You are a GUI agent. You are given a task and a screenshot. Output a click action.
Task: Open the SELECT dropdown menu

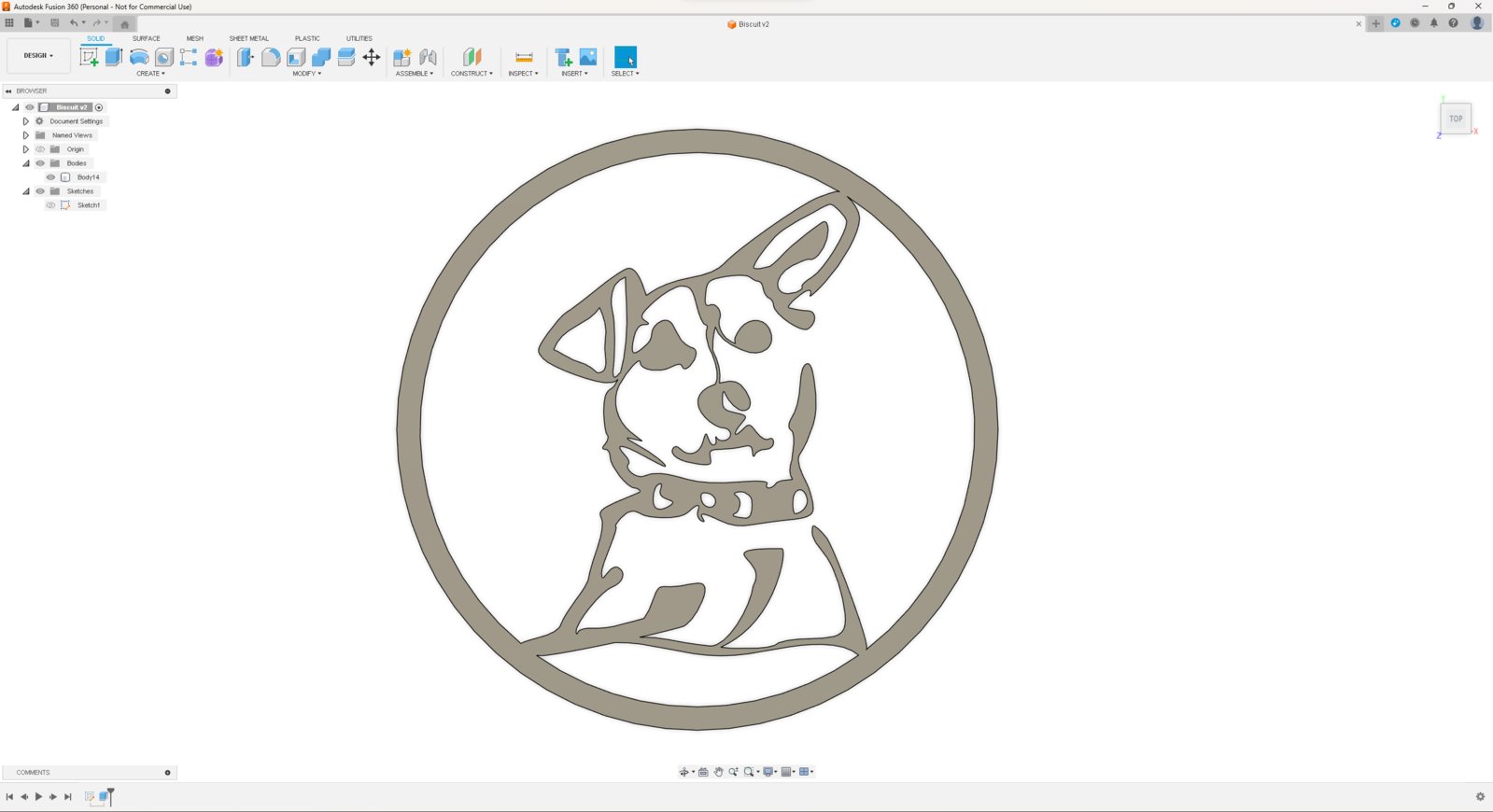625,74
